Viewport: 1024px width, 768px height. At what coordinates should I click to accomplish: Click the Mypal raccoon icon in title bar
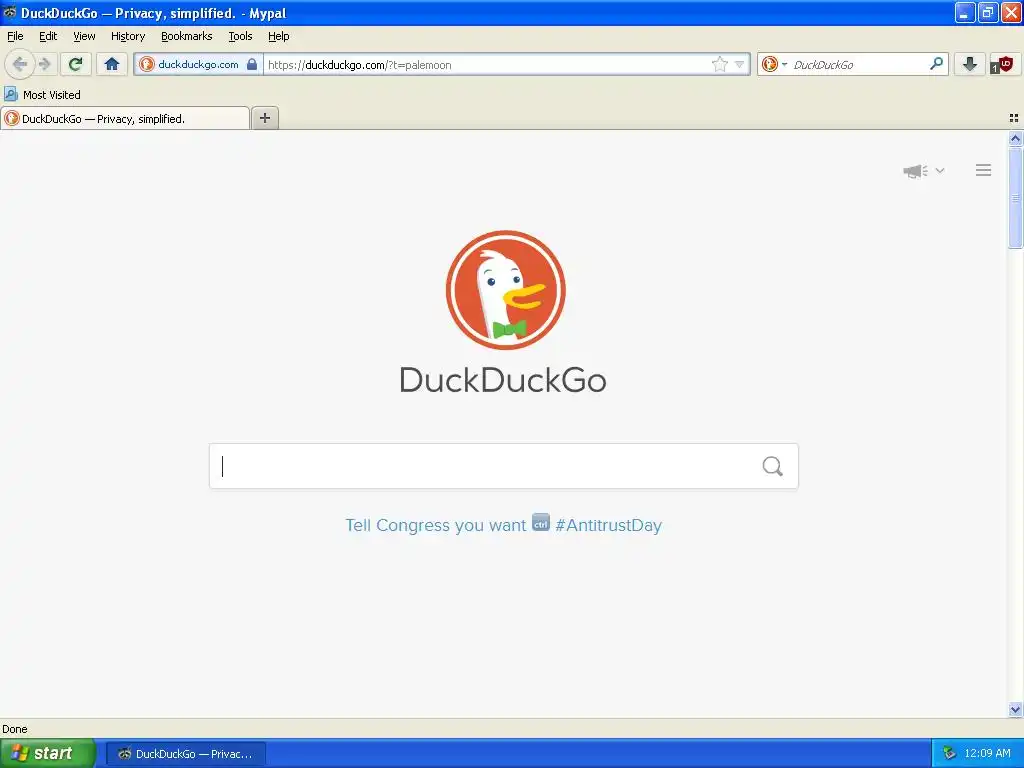click(9, 12)
